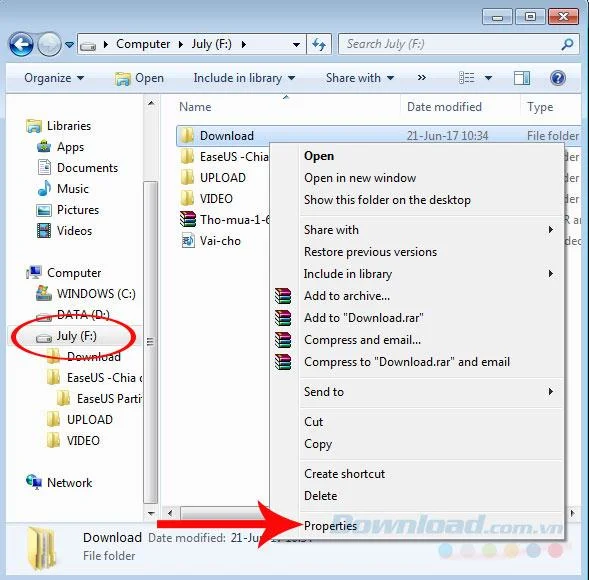
Task: Open Help with the question mark icon
Action: 558,78
